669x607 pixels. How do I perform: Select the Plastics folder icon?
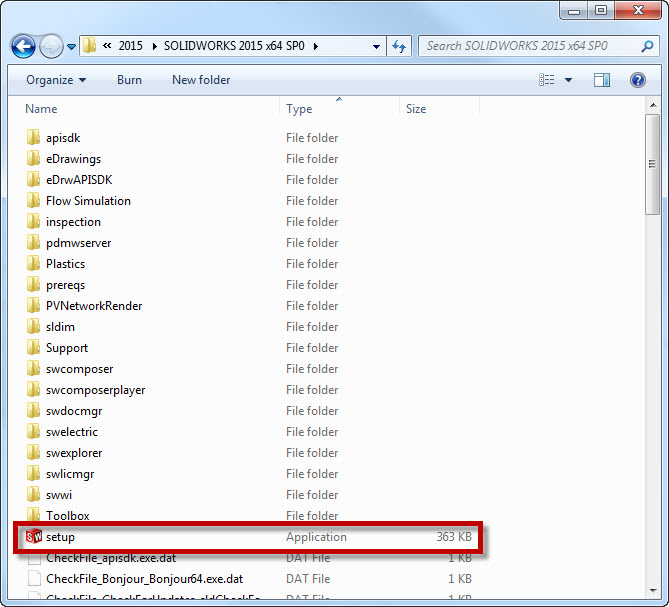pyautogui.click(x=33, y=263)
